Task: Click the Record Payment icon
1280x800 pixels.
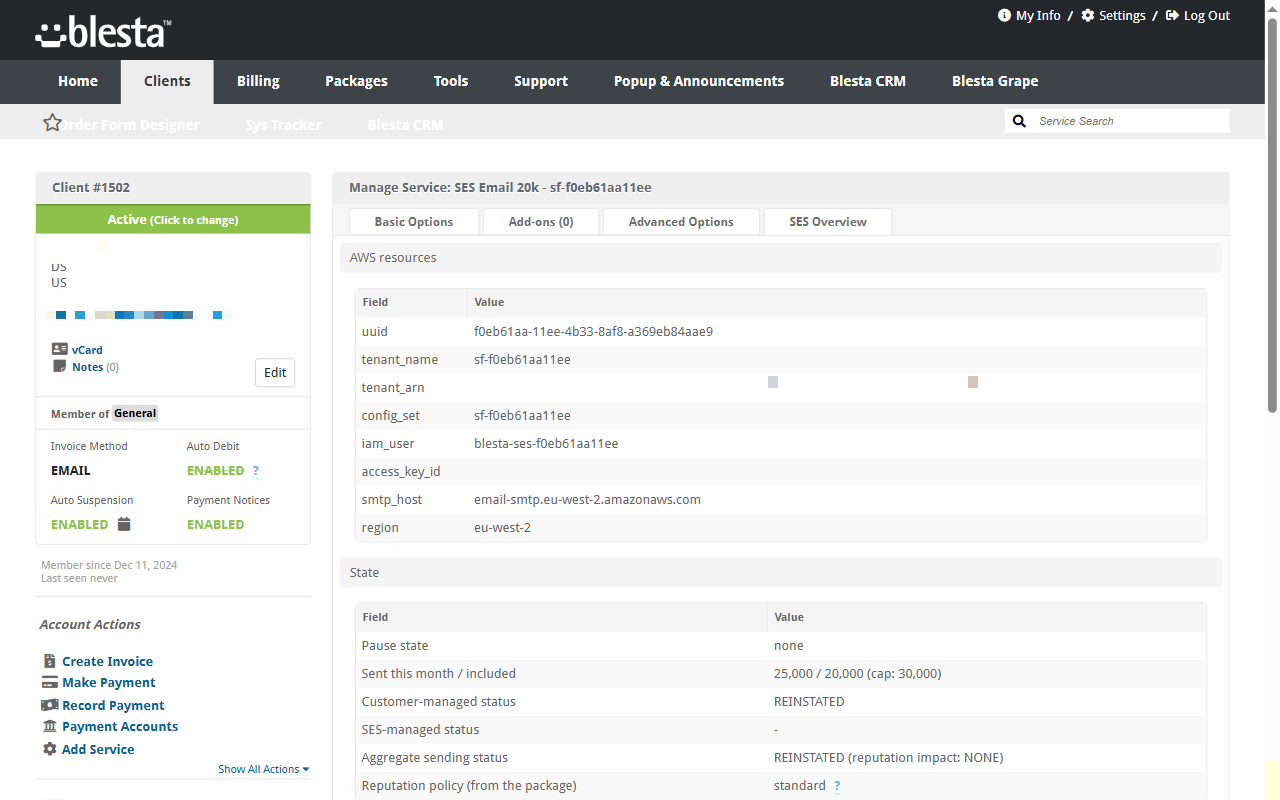Action: click(50, 705)
